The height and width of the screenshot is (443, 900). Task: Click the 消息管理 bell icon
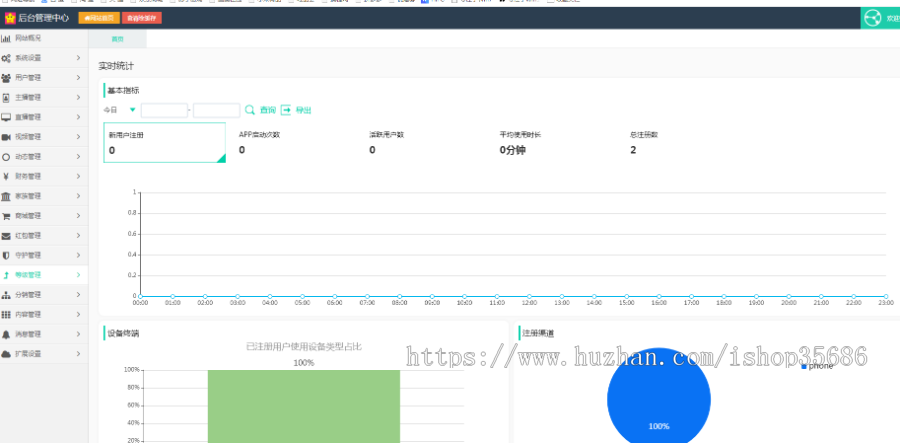(6, 334)
